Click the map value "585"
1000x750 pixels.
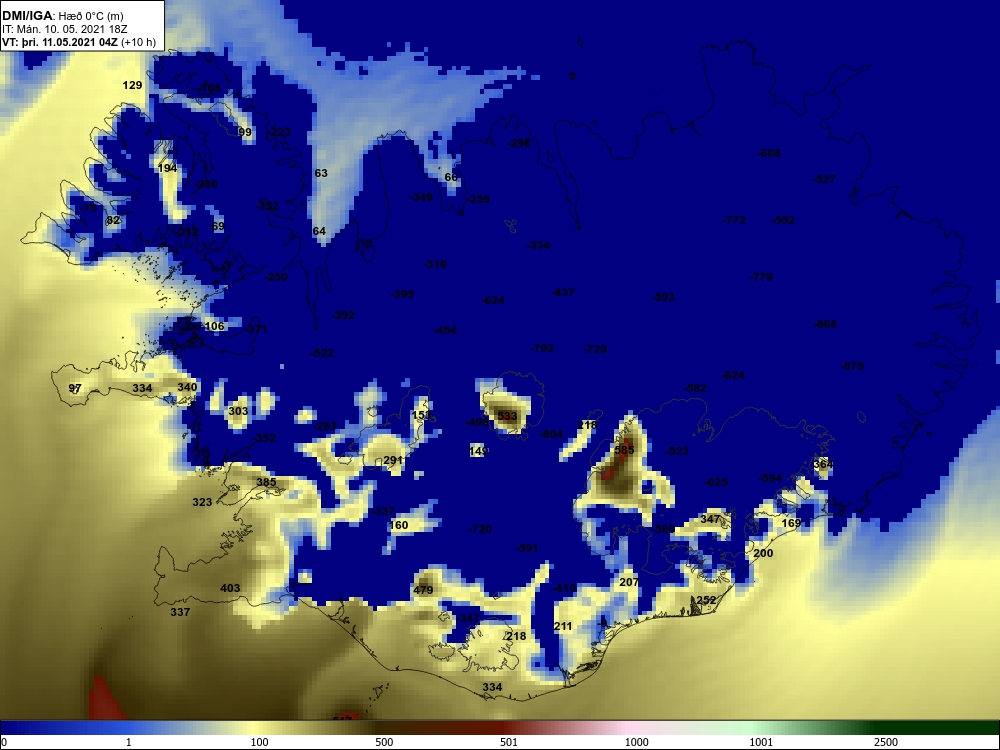[x=624, y=450]
